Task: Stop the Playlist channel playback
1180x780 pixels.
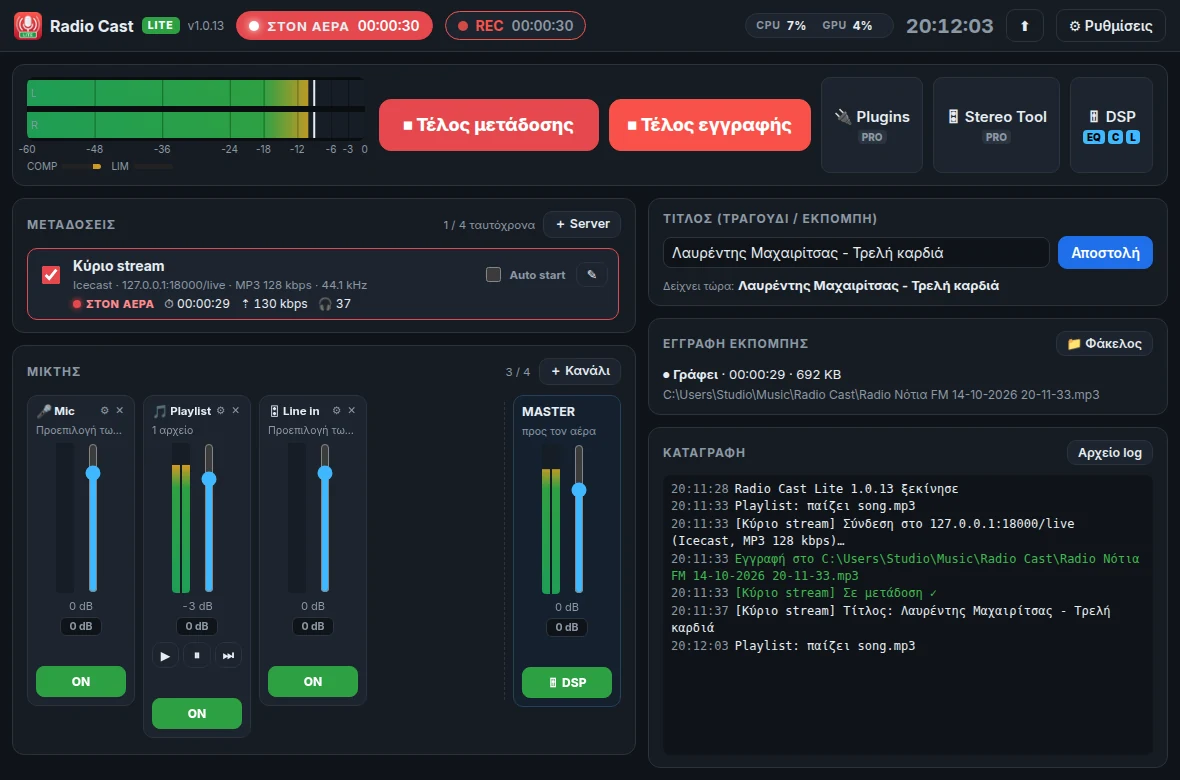Action: 196,656
